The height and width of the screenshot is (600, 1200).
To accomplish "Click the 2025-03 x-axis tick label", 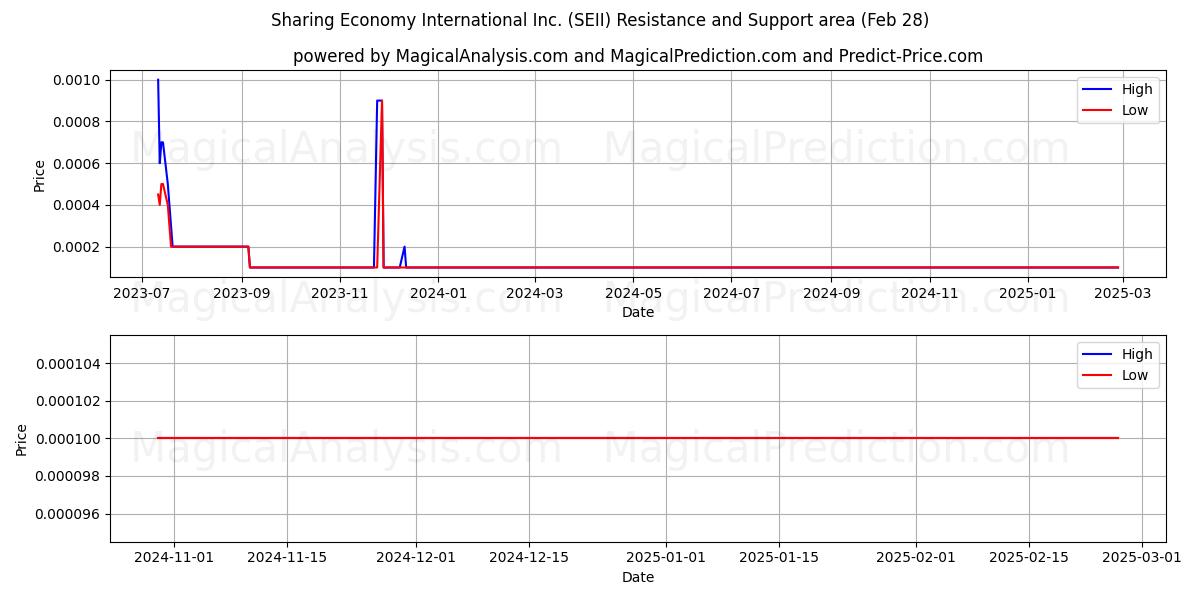I will point(1123,293).
